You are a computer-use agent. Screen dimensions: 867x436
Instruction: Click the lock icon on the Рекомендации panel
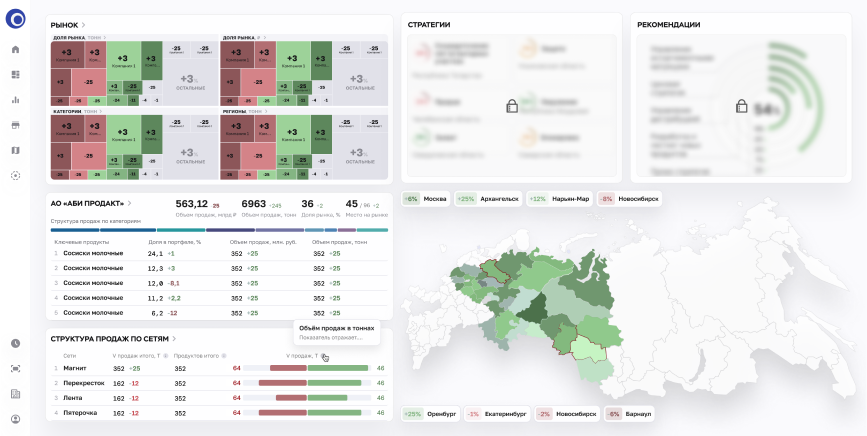(x=742, y=106)
